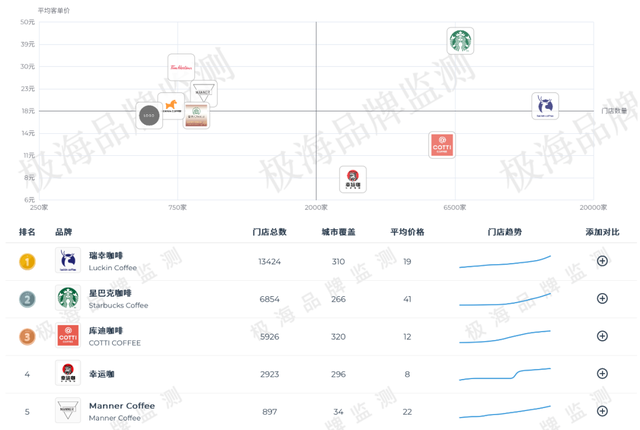
Task: Select the 幸运咖 logo marker on the chart
Action: pyautogui.click(x=353, y=179)
